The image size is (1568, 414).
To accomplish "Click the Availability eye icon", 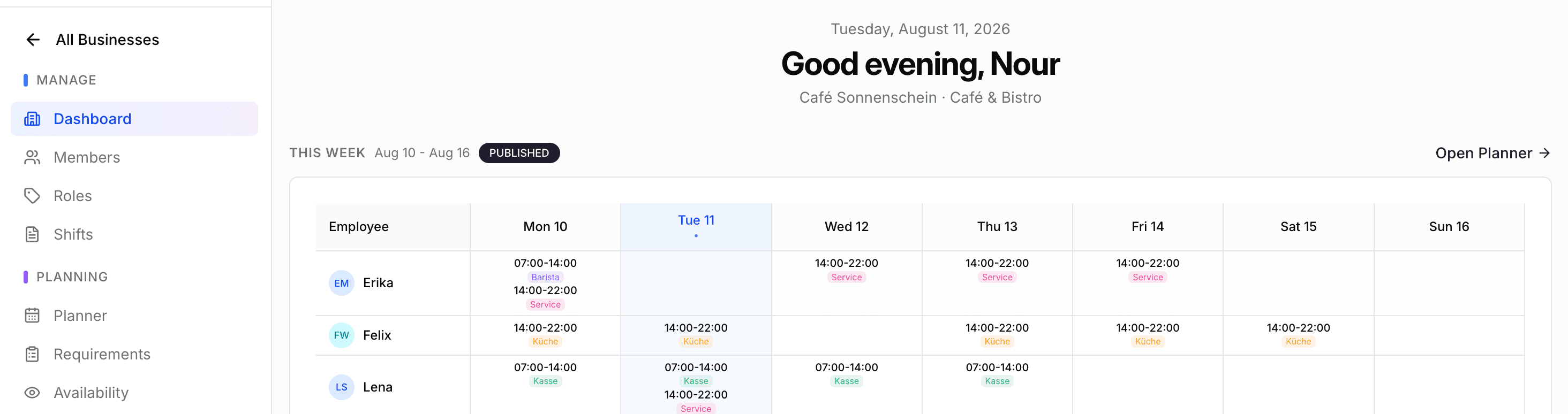I will tap(32, 393).
